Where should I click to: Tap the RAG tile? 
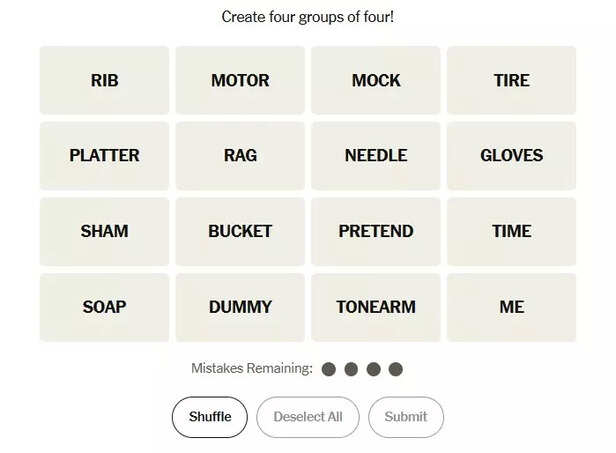click(x=240, y=155)
